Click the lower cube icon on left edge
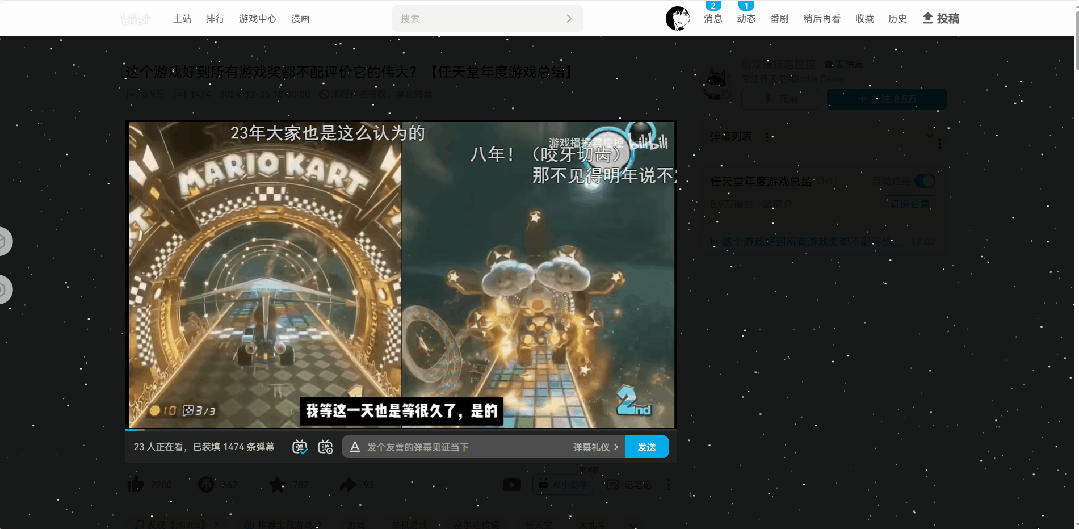 [3, 290]
